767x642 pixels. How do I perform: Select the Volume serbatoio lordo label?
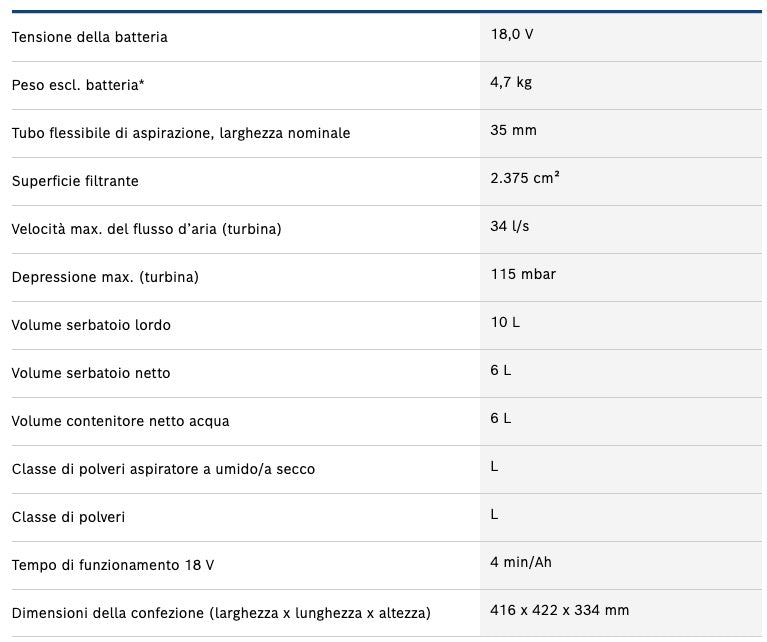point(91,325)
